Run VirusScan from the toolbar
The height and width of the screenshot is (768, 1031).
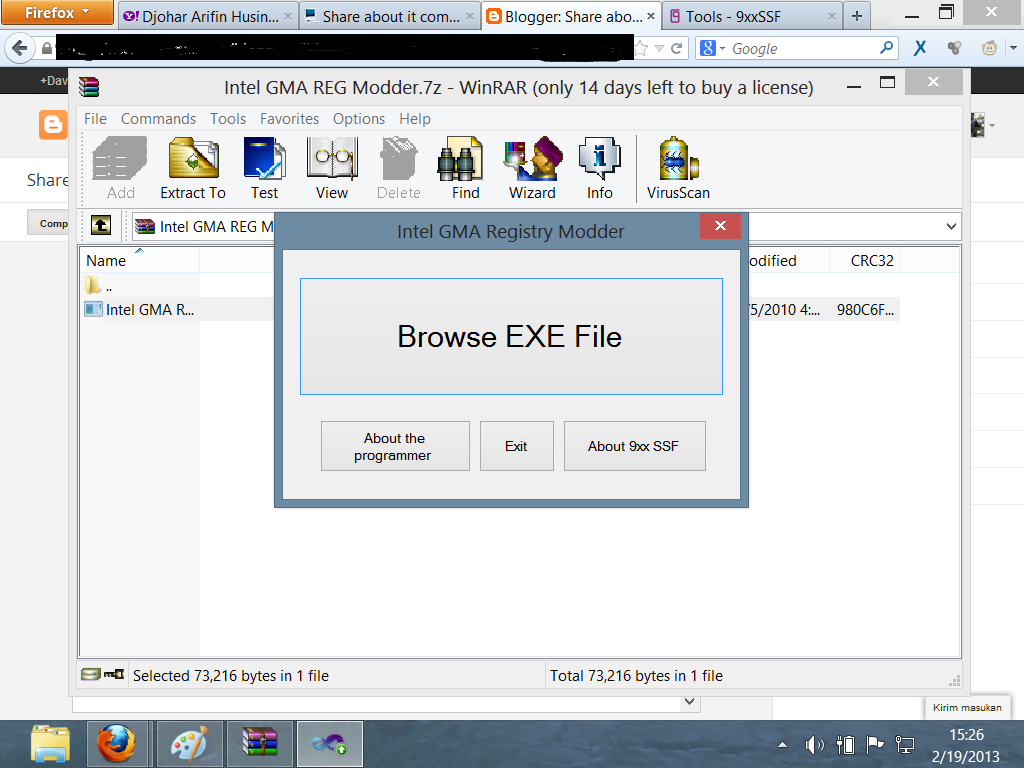pos(678,168)
